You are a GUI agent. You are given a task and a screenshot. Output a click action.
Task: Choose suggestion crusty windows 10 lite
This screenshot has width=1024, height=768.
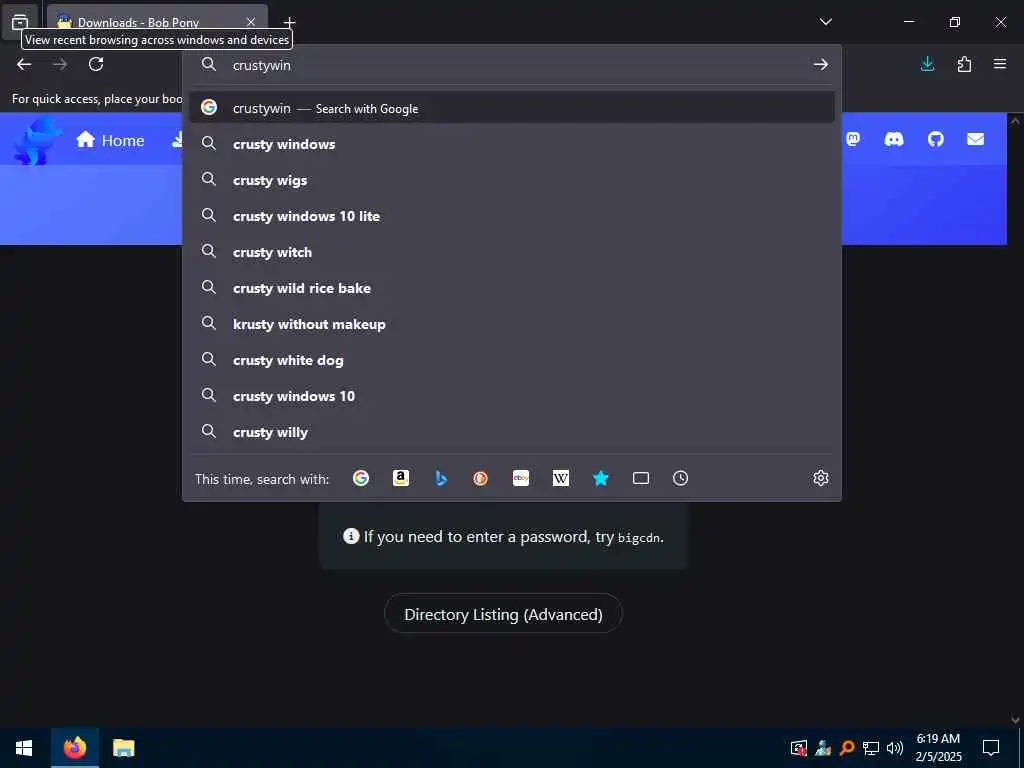511,216
